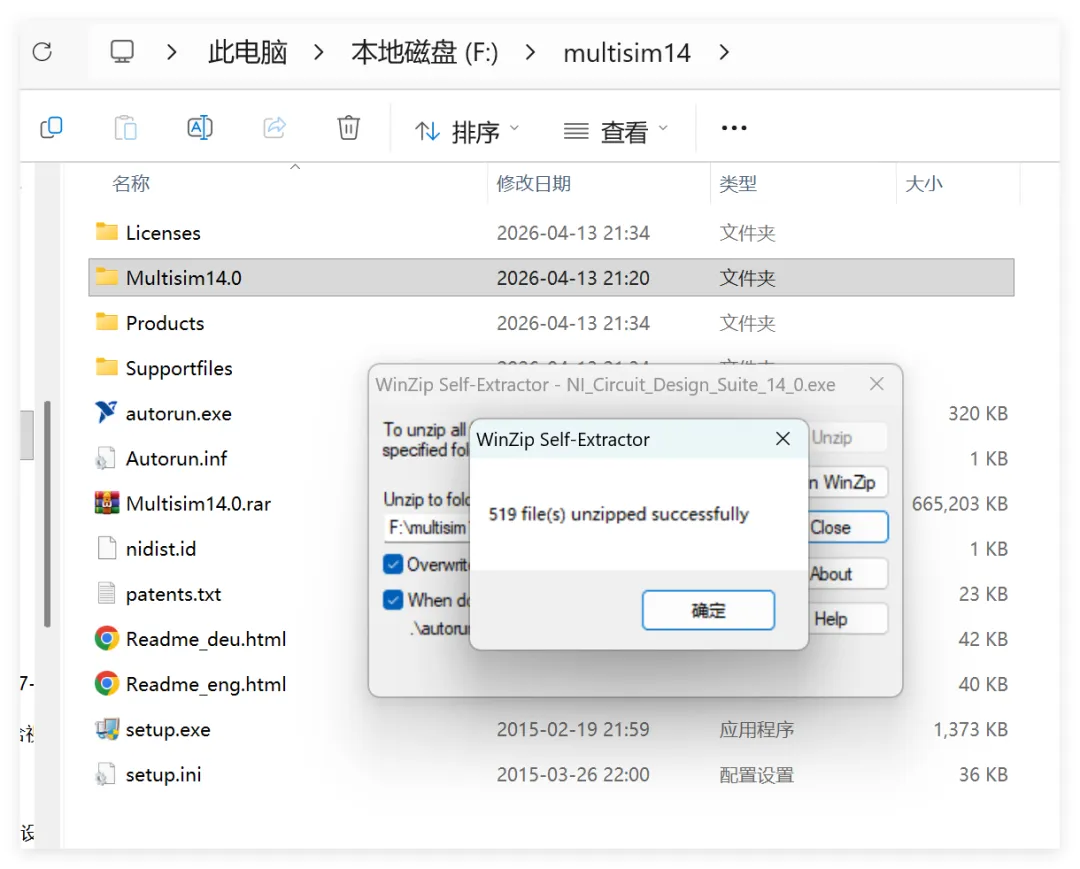Click the About button in extractor
Image resolution: width=1080 pixels, height=869 pixels.
click(848, 574)
